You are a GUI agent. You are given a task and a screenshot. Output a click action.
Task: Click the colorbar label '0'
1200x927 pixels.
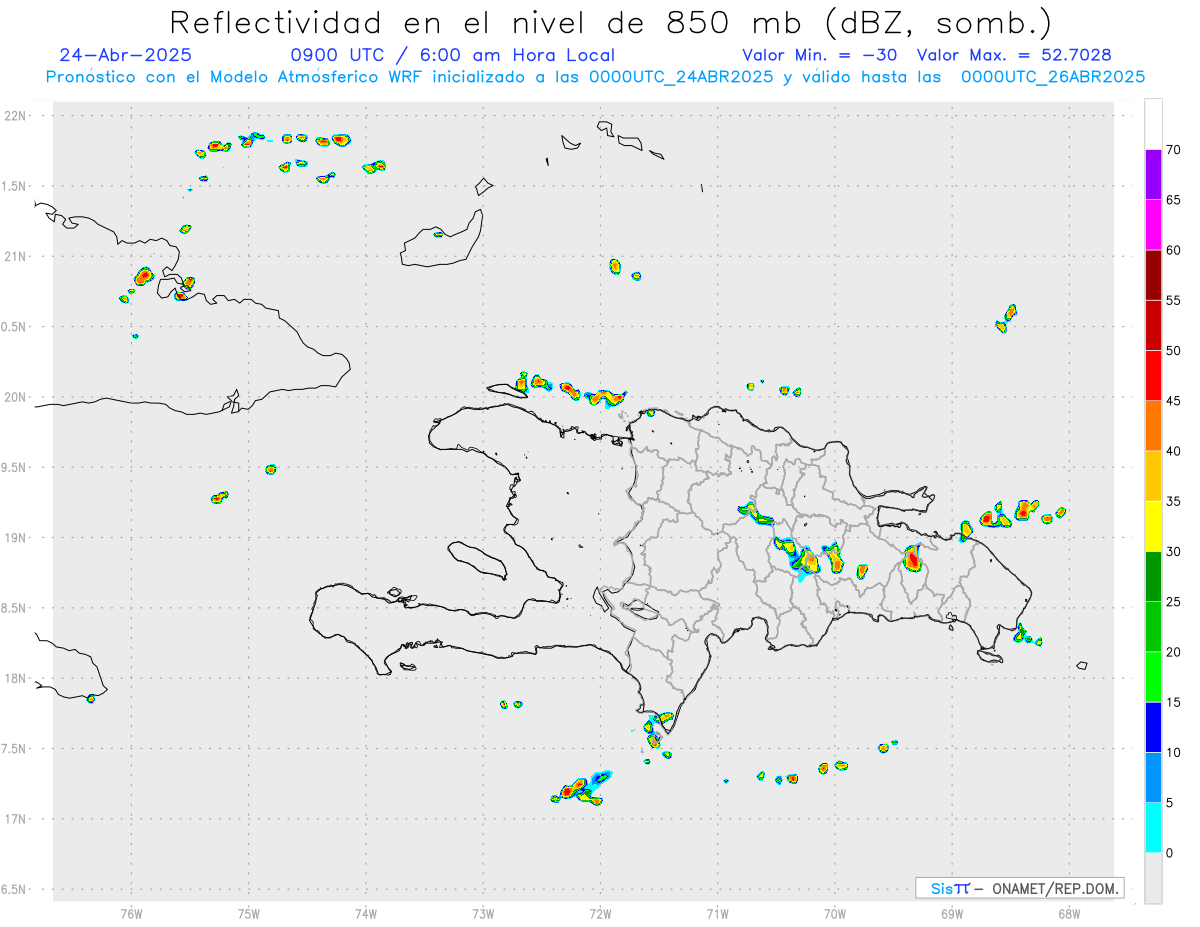coord(1169,853)
